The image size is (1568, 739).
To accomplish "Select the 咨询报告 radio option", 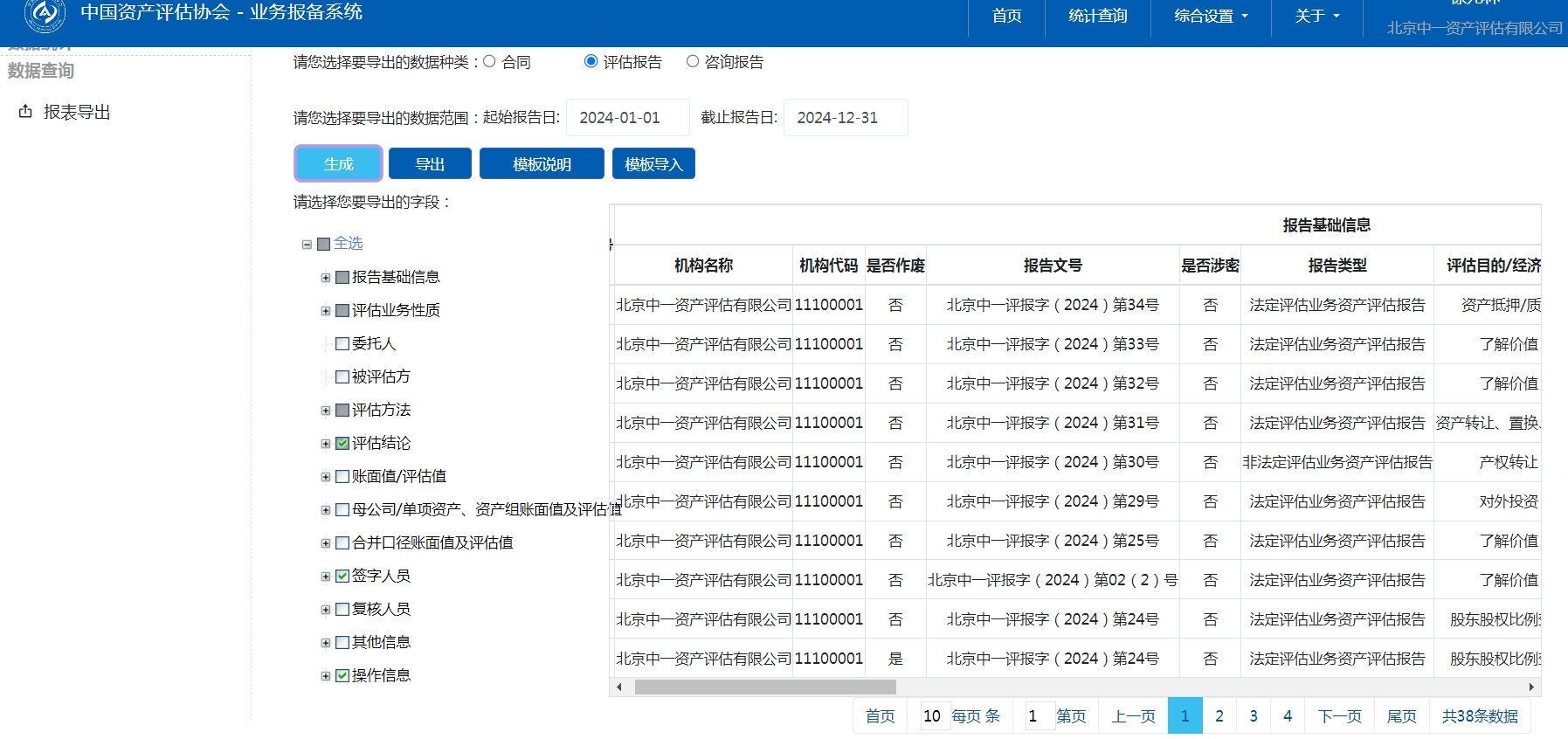I will (x=693, y=62).
